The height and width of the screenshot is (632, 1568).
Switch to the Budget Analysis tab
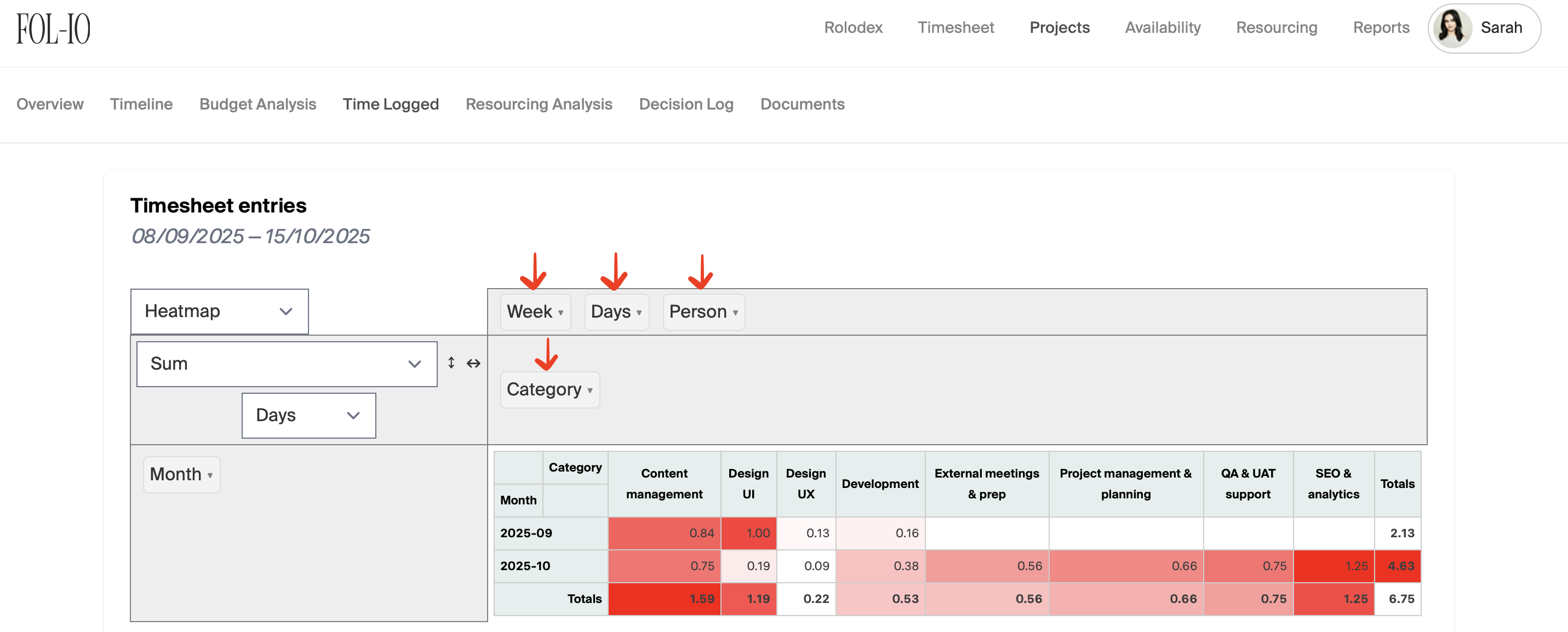tap(257, 104)
